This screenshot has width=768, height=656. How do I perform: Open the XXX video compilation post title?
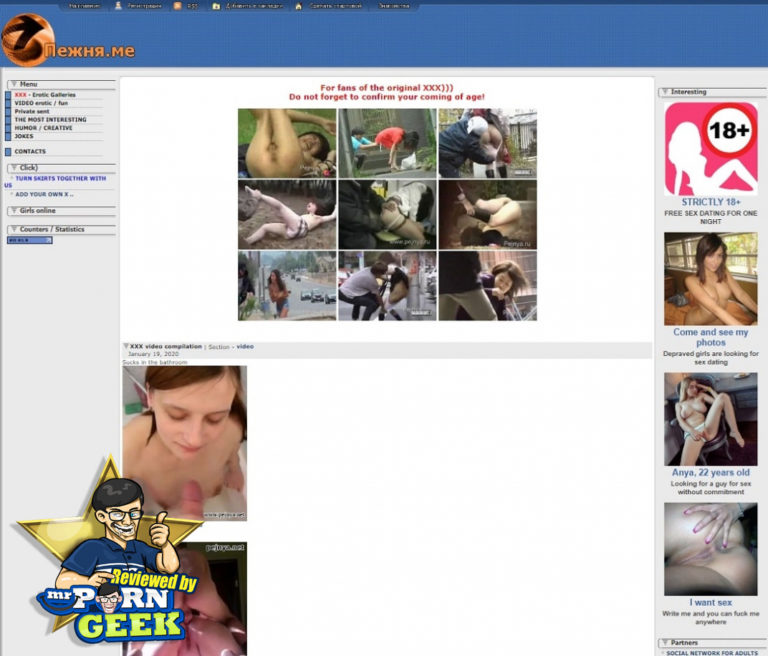pos(166,346)
